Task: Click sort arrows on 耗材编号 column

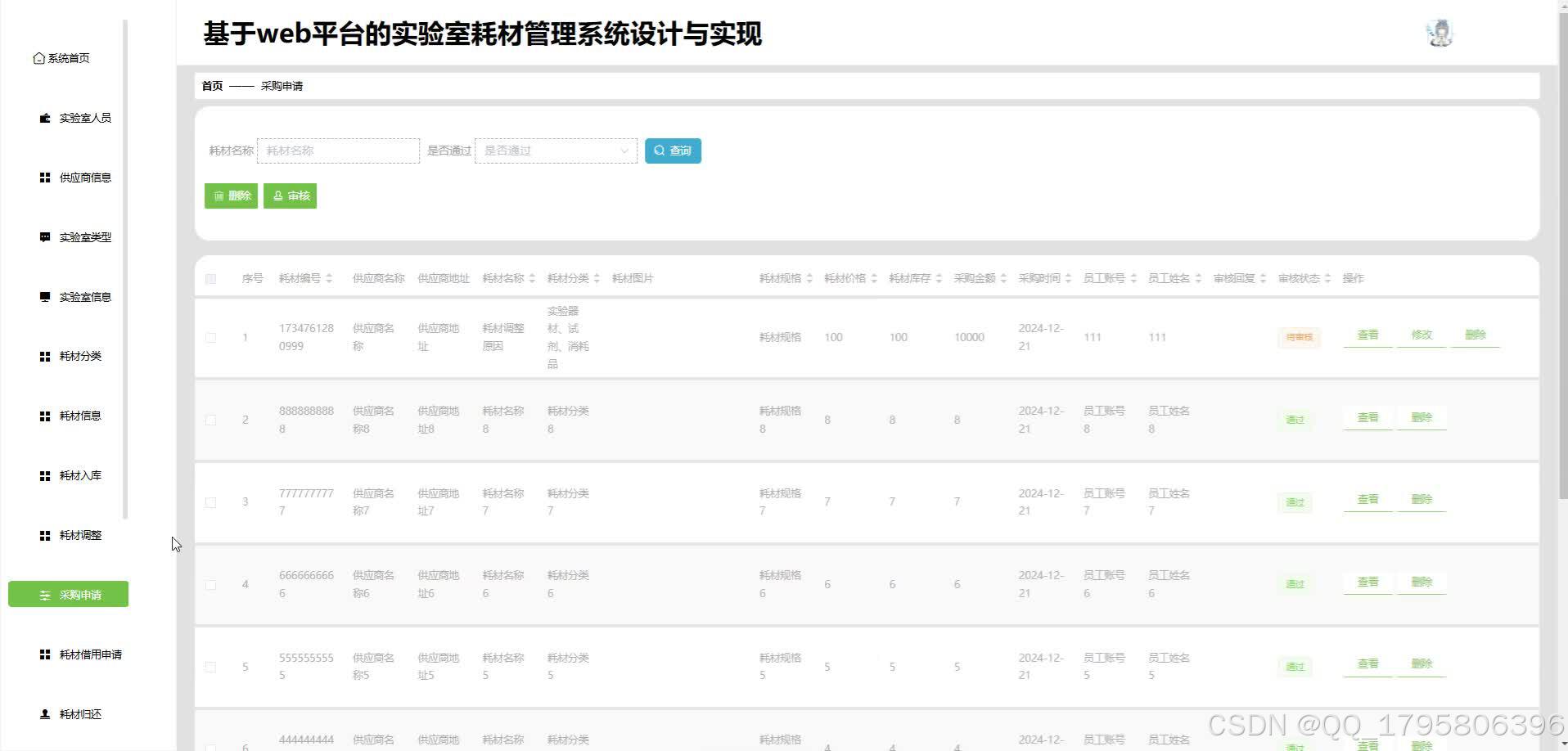Action: [329, 279]
